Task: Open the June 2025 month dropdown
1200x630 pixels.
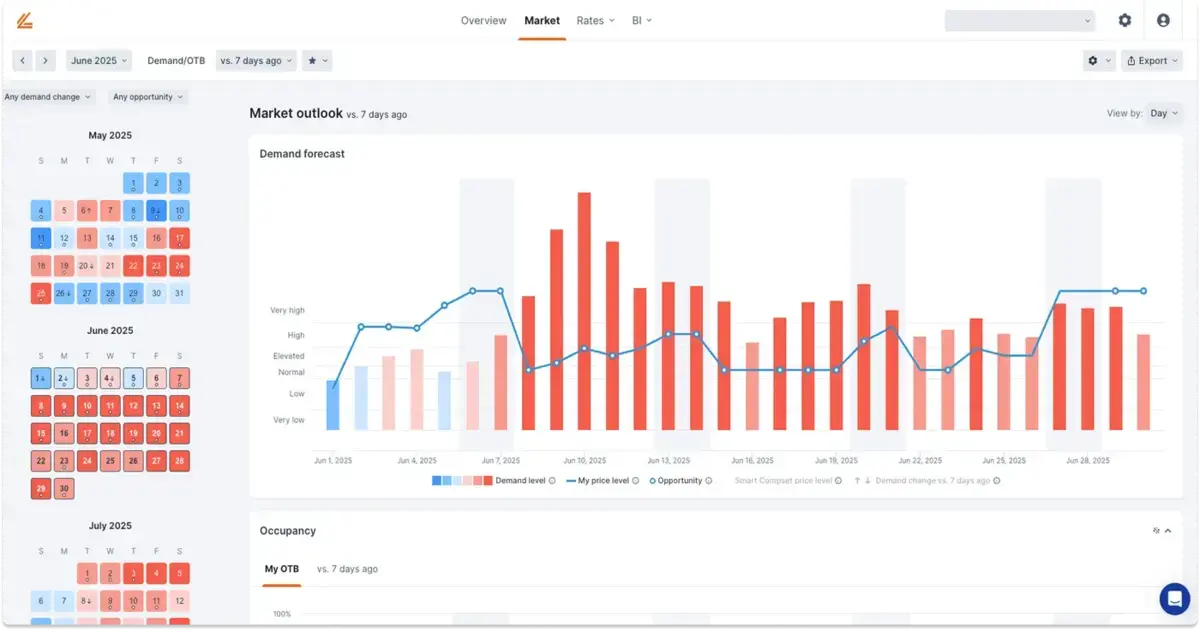Action: click(98, 61)
